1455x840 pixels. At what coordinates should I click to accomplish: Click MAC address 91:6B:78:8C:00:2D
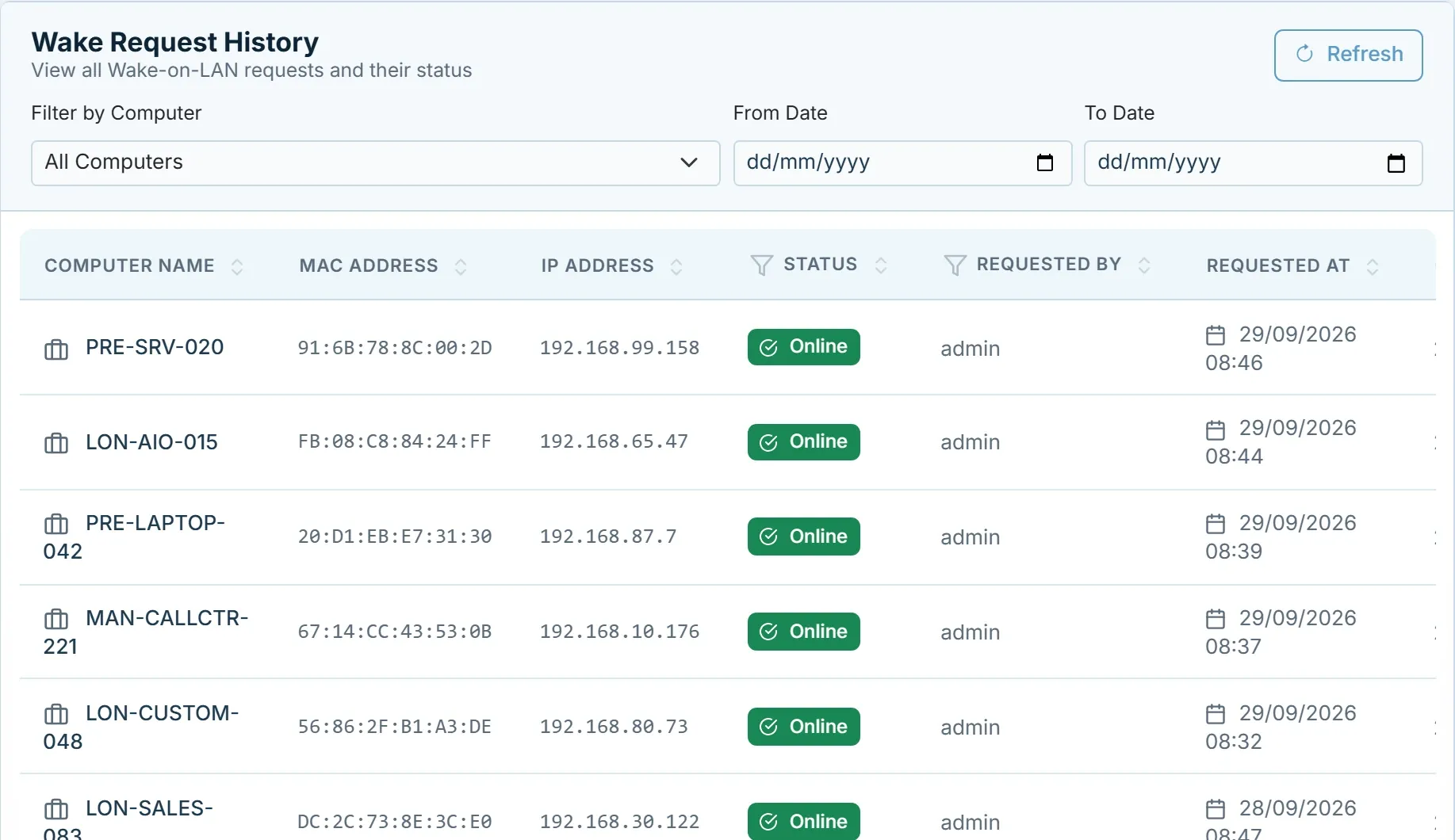pyautogui.click(x=395, y=348)
